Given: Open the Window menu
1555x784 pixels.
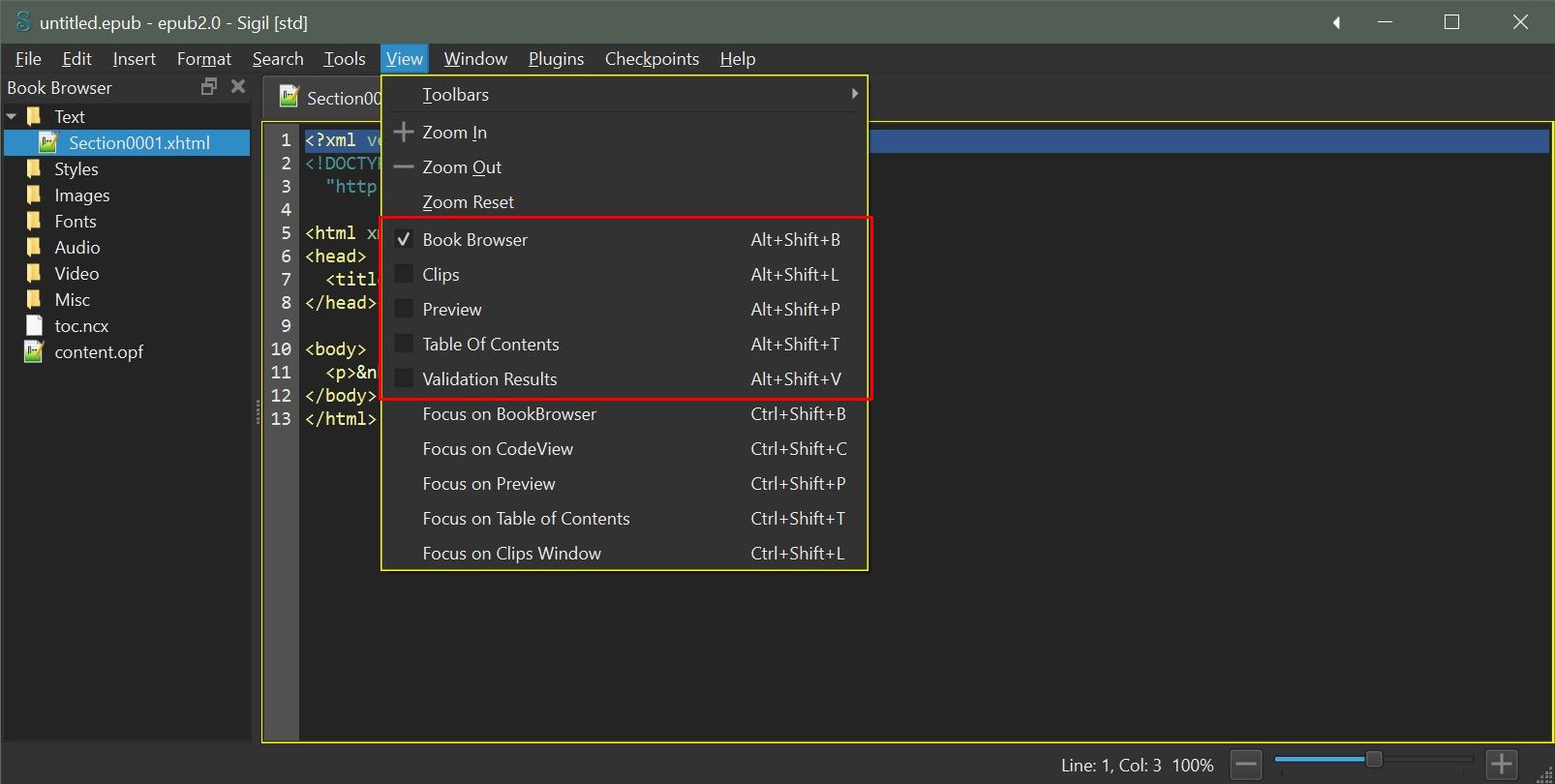Looking at the screenshot, I should click(475, 59).
